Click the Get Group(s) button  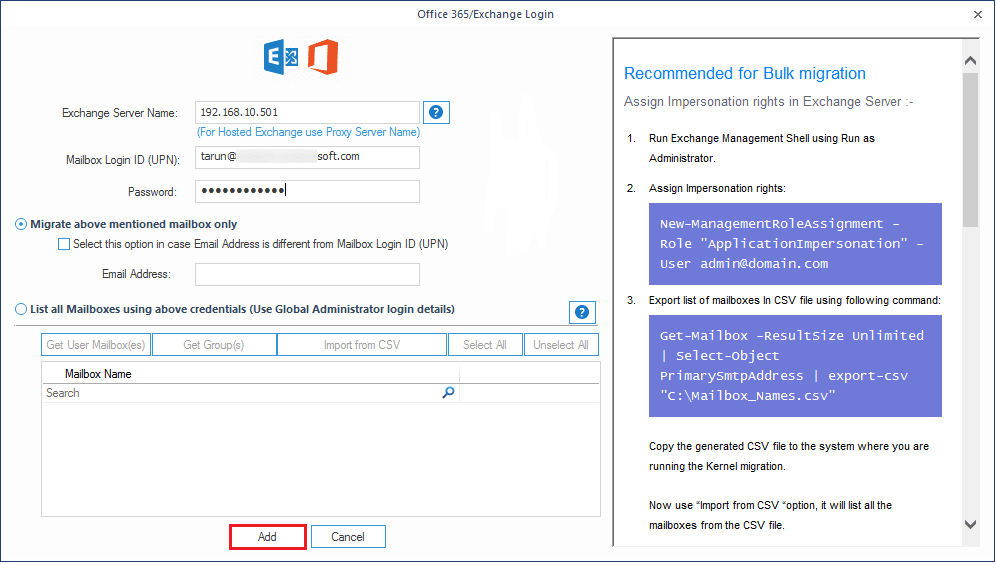click(x=214, y=345)
